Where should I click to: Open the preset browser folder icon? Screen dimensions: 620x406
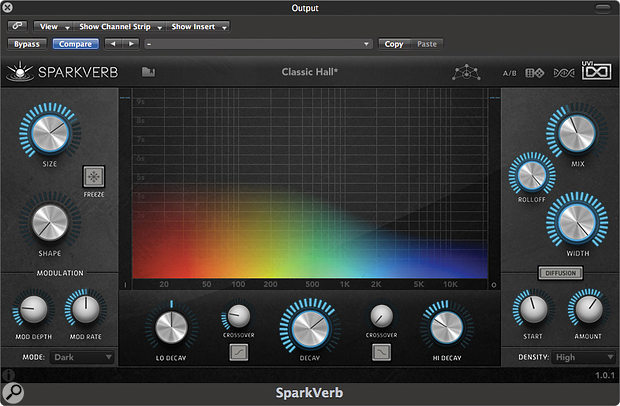[148, 72]
